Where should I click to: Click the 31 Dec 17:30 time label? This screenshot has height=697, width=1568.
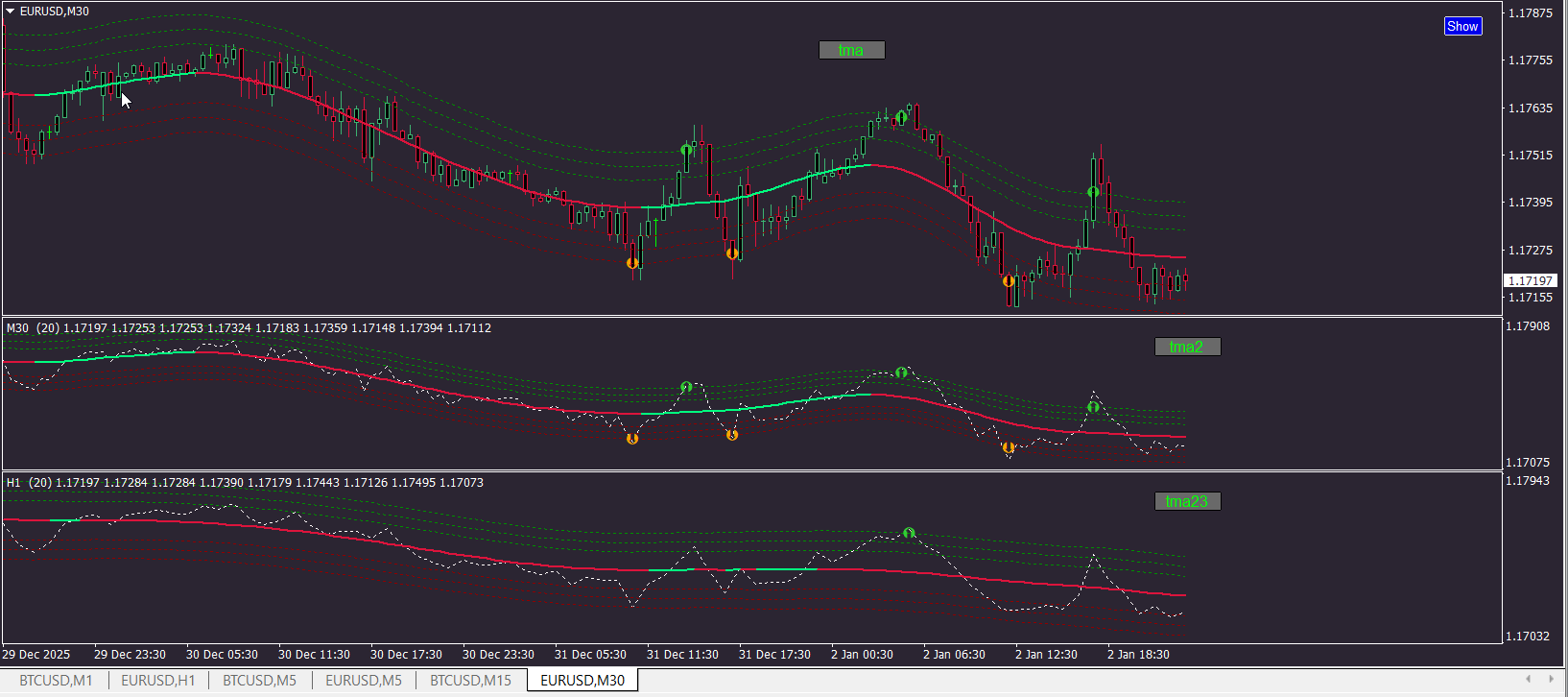pos(774,655)
